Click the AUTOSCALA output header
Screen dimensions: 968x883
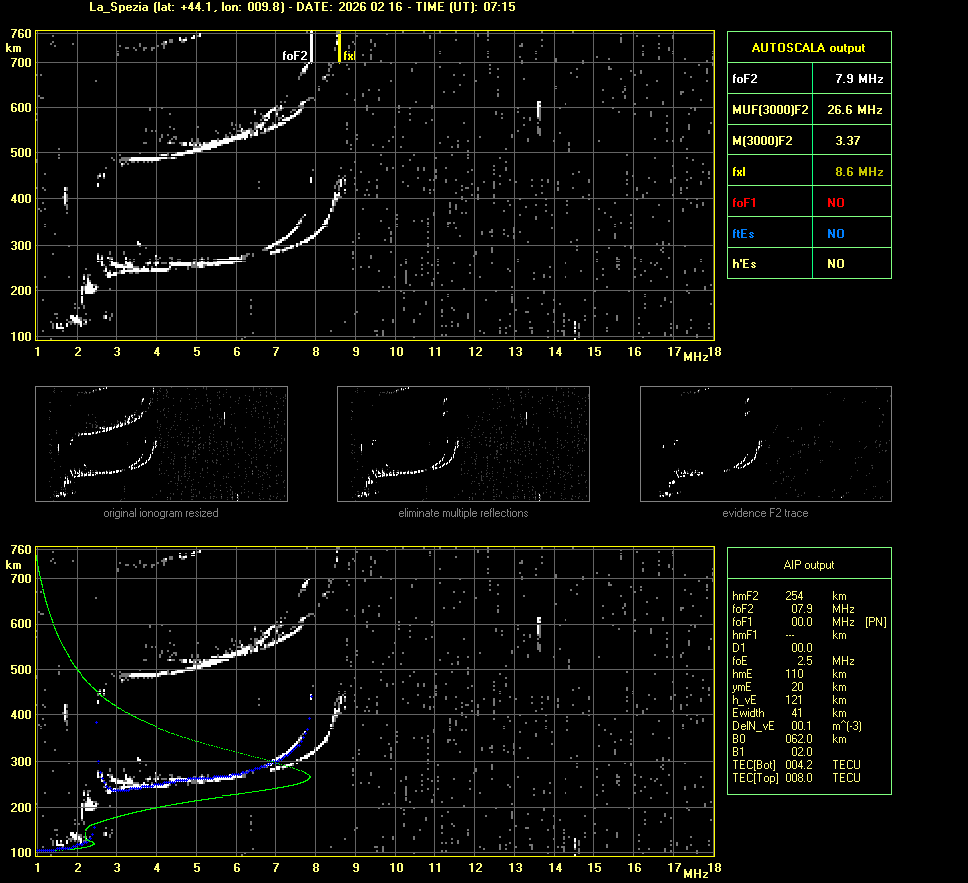point(808,47)
